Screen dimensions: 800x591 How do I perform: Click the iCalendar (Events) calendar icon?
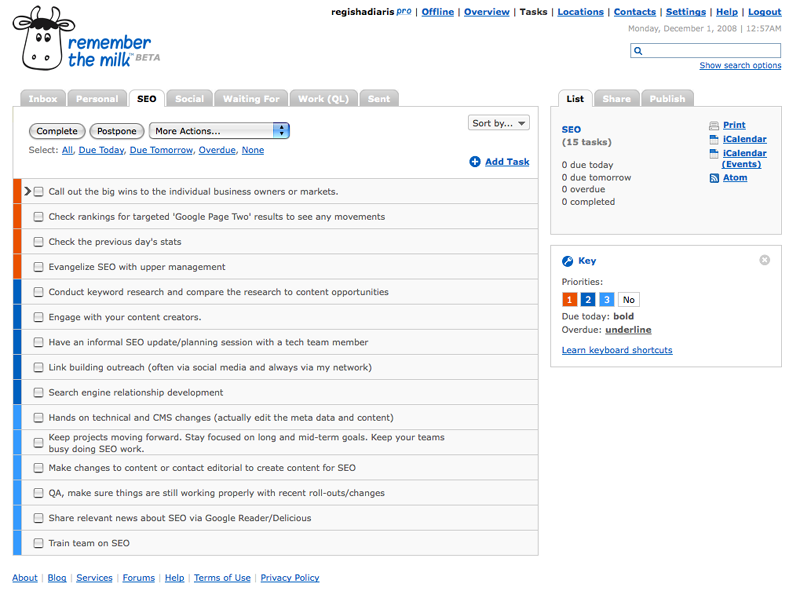714,154
